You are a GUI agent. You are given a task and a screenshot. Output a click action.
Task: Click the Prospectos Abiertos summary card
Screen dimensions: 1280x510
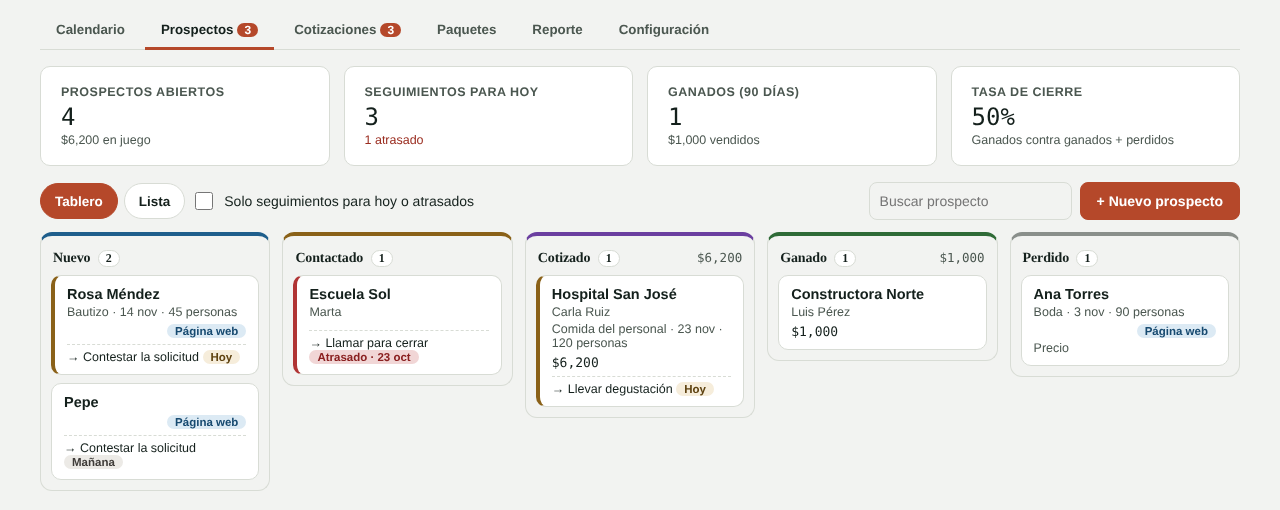185,116
